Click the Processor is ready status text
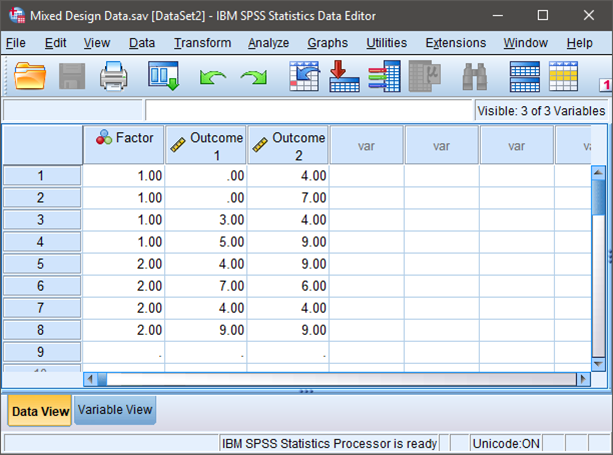This screenshot has width=613, height=455. pos(329,444)
